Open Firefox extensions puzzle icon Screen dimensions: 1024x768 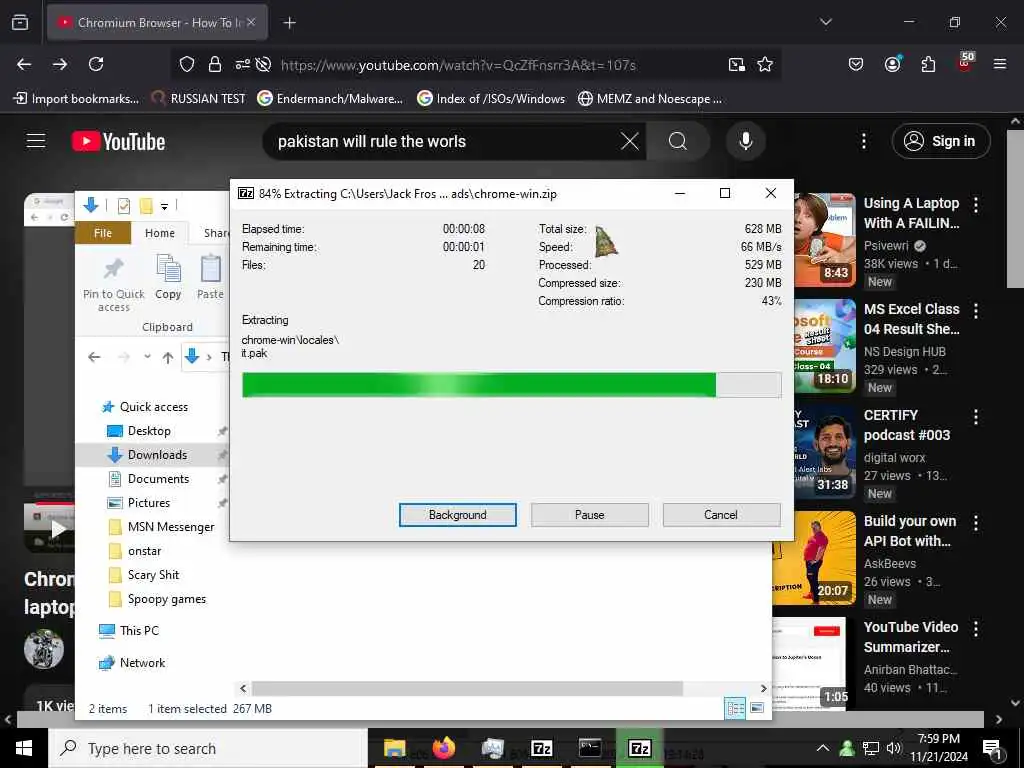point(928,64)
